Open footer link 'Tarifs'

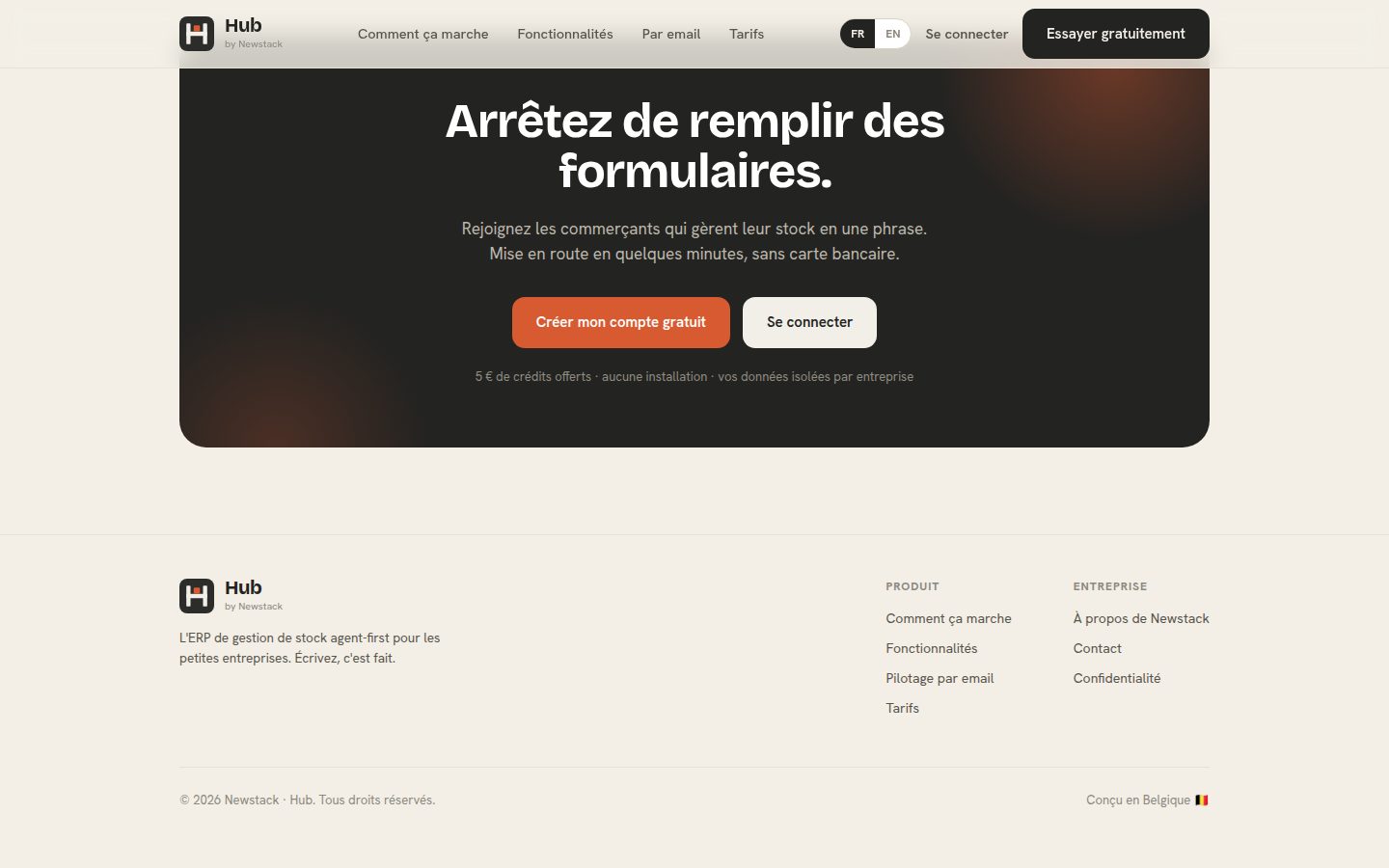(903, 708)
